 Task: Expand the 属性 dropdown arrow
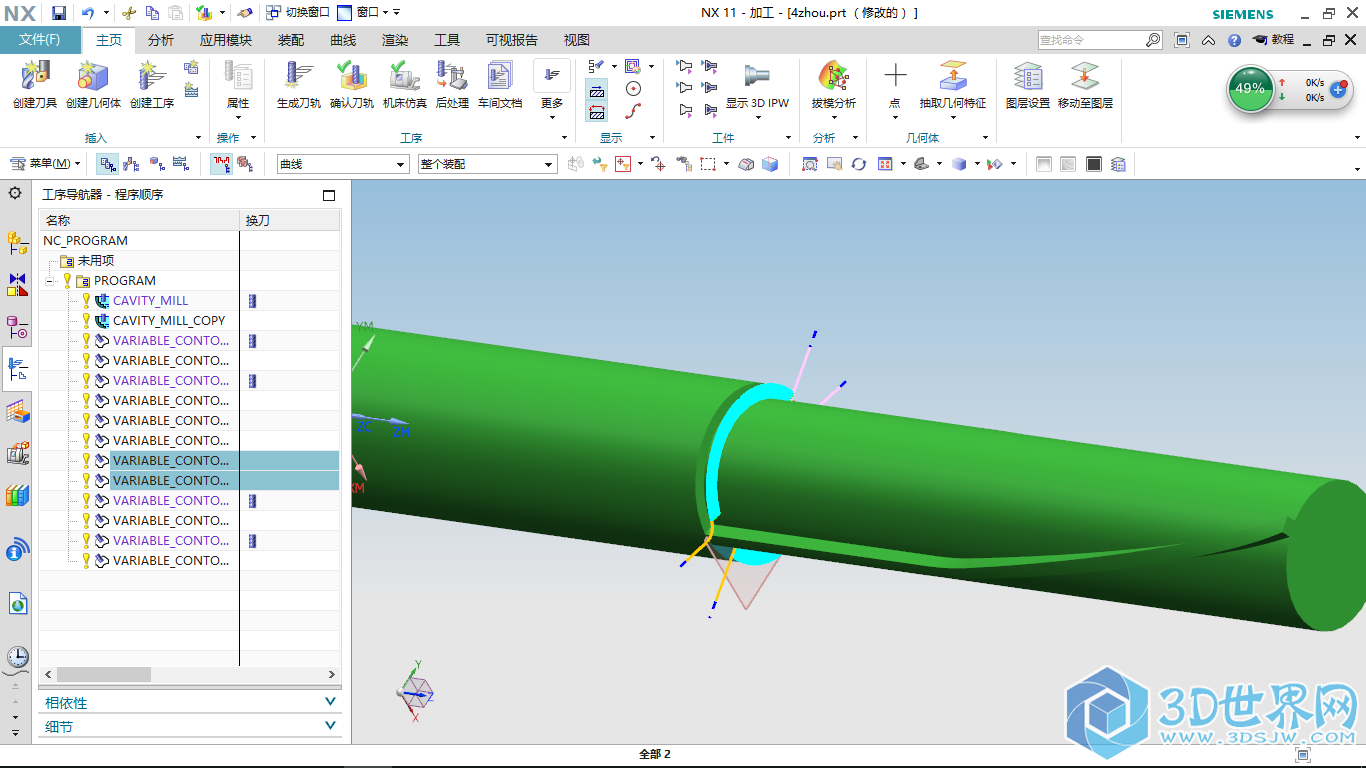[x=238, y=117]
